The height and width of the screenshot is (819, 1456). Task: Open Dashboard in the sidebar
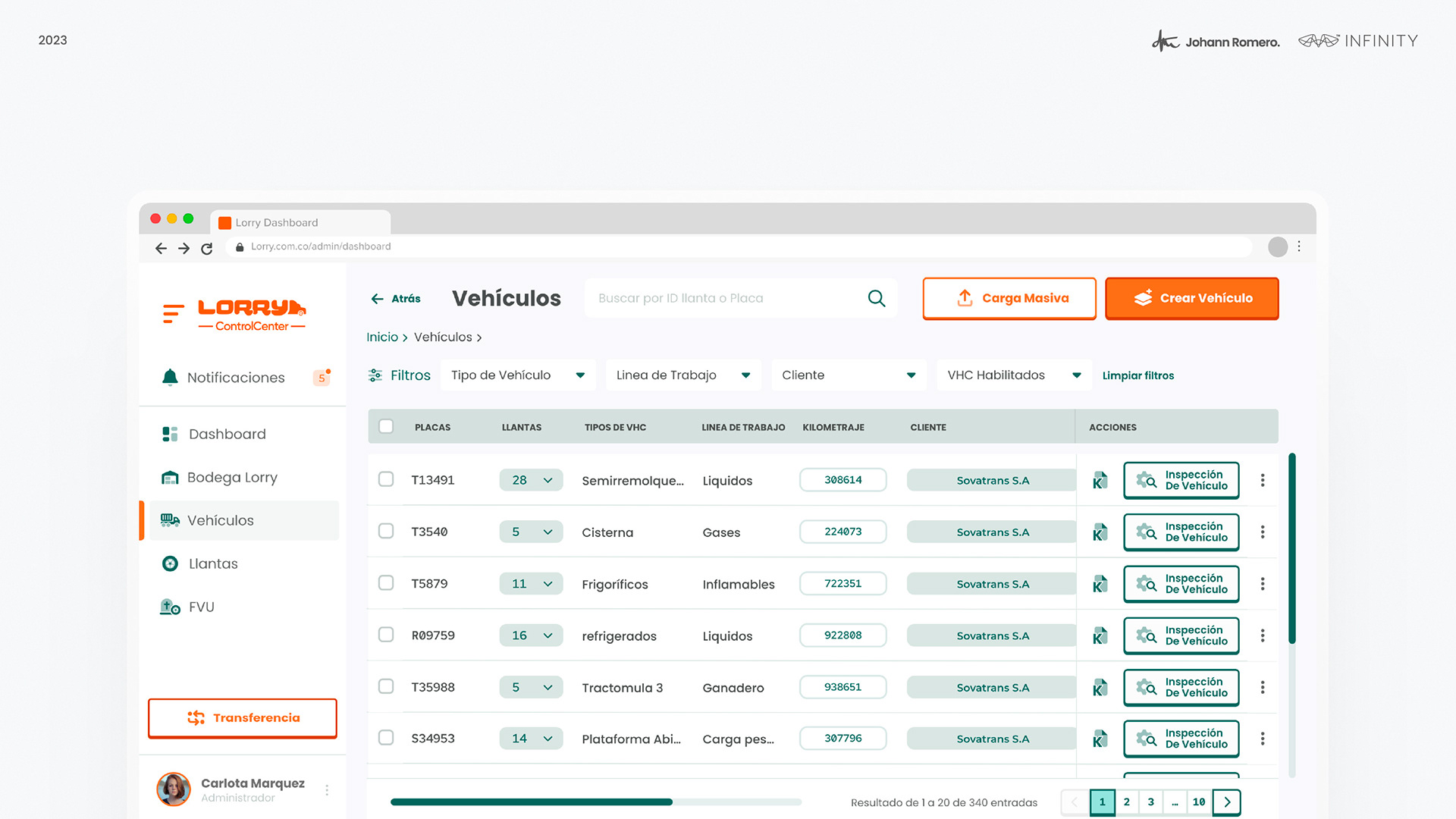[243, 434]
